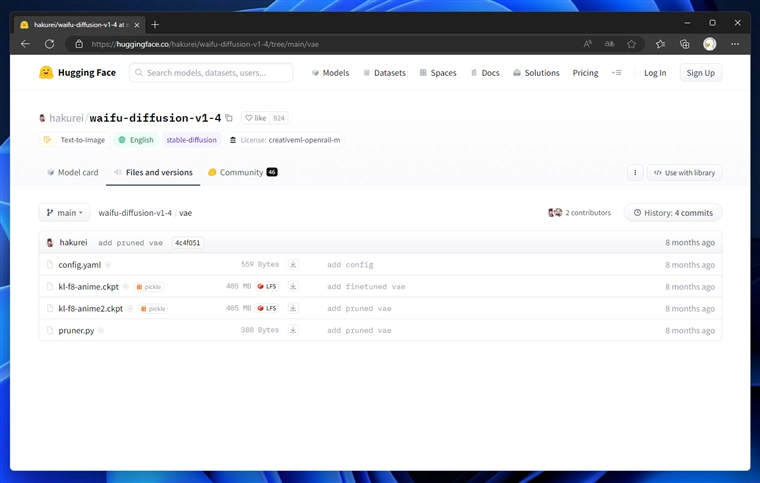Open the config.yaml file
This screenshot has width=760, height=483.
tap(79, 265)
